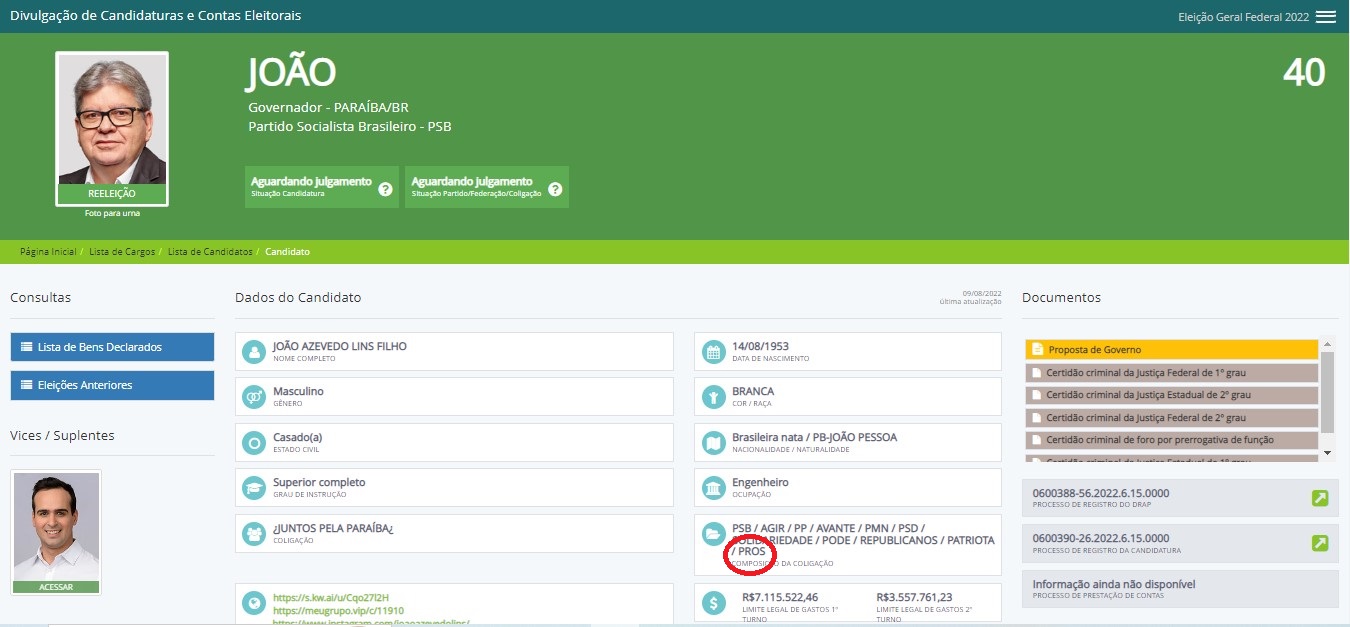1350x627 pixels.
Task: Click the map icon for Nacionalidade / Naturalidade
Action: (x=713, y=442)
